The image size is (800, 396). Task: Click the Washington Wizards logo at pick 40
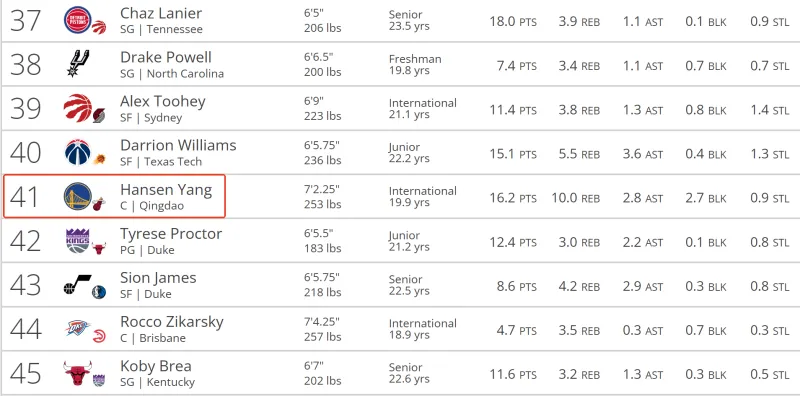tap(78, 152)
